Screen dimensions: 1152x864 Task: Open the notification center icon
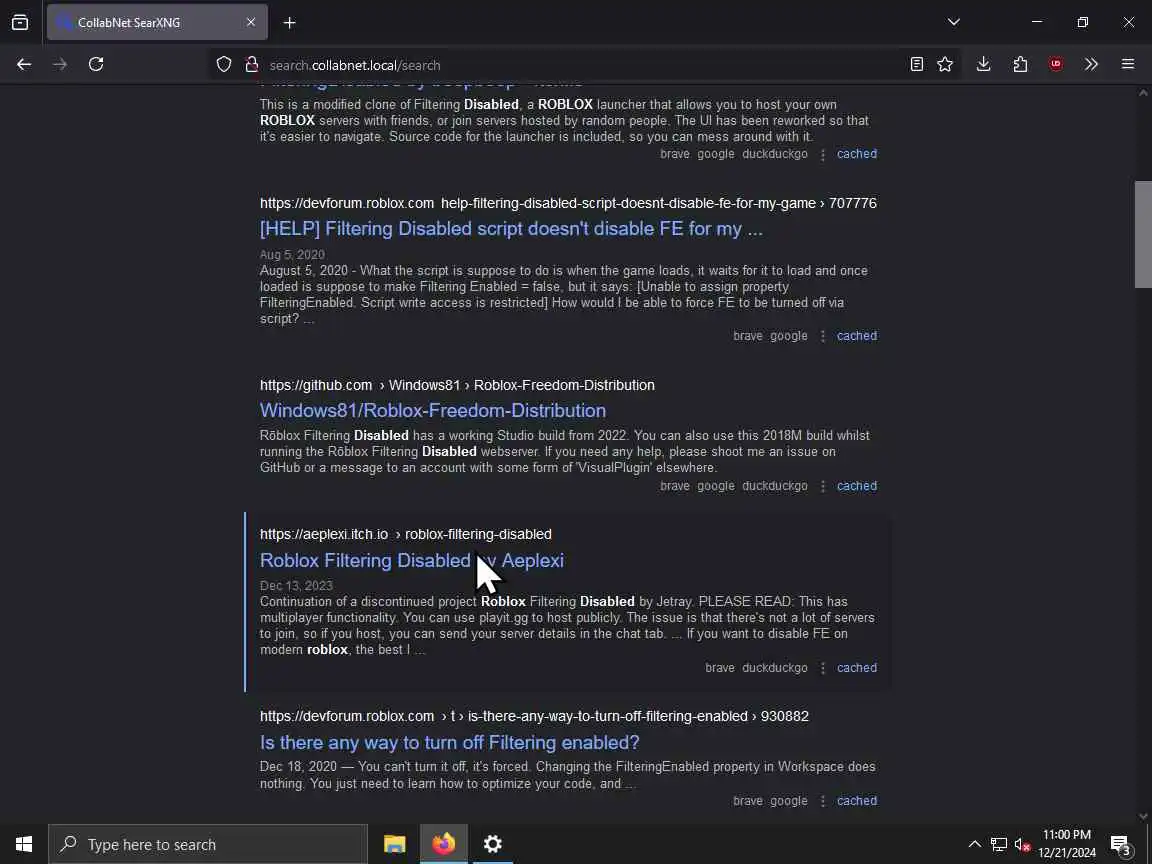click(x=1121, y=845)
